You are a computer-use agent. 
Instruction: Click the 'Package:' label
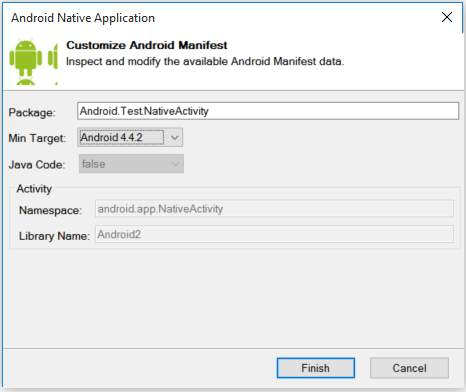coord(32,112)
